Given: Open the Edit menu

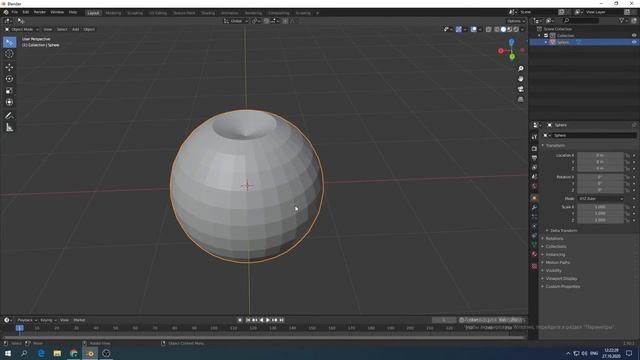Looking at the screenshot, I should (26, 12).
